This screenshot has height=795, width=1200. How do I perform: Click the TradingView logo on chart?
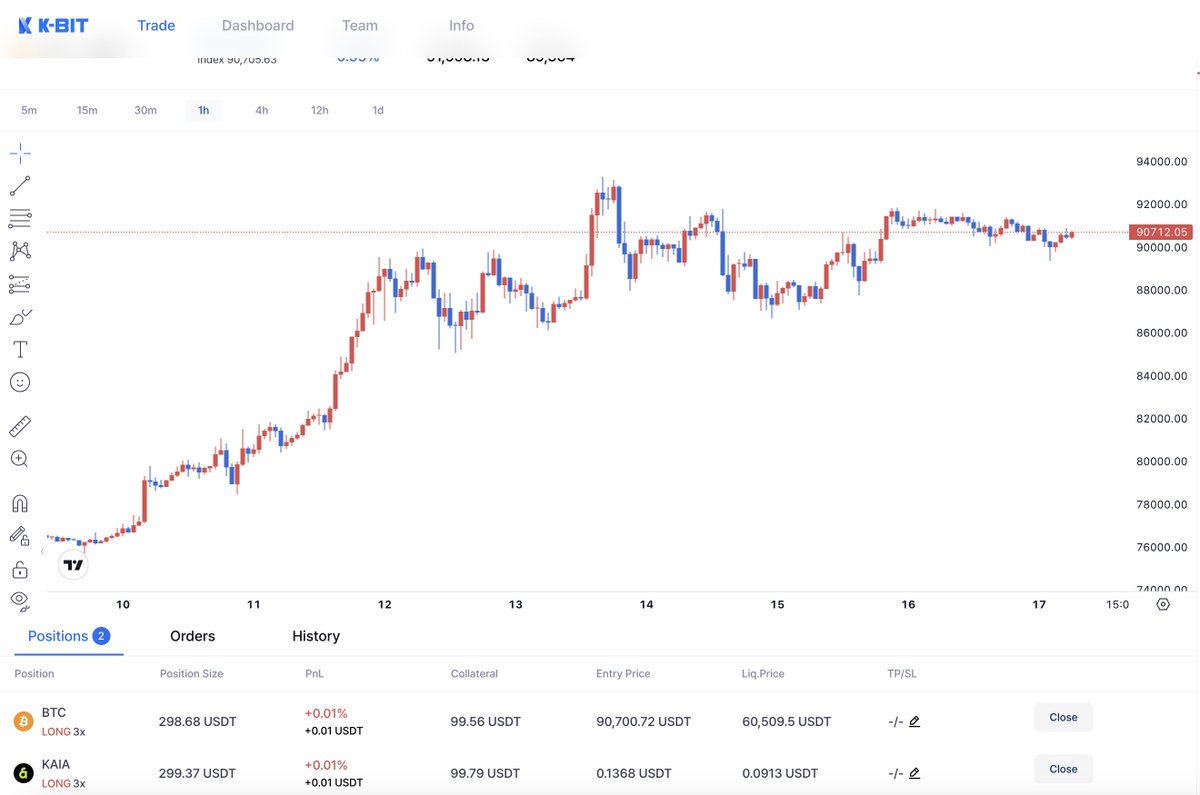(74, 565)
